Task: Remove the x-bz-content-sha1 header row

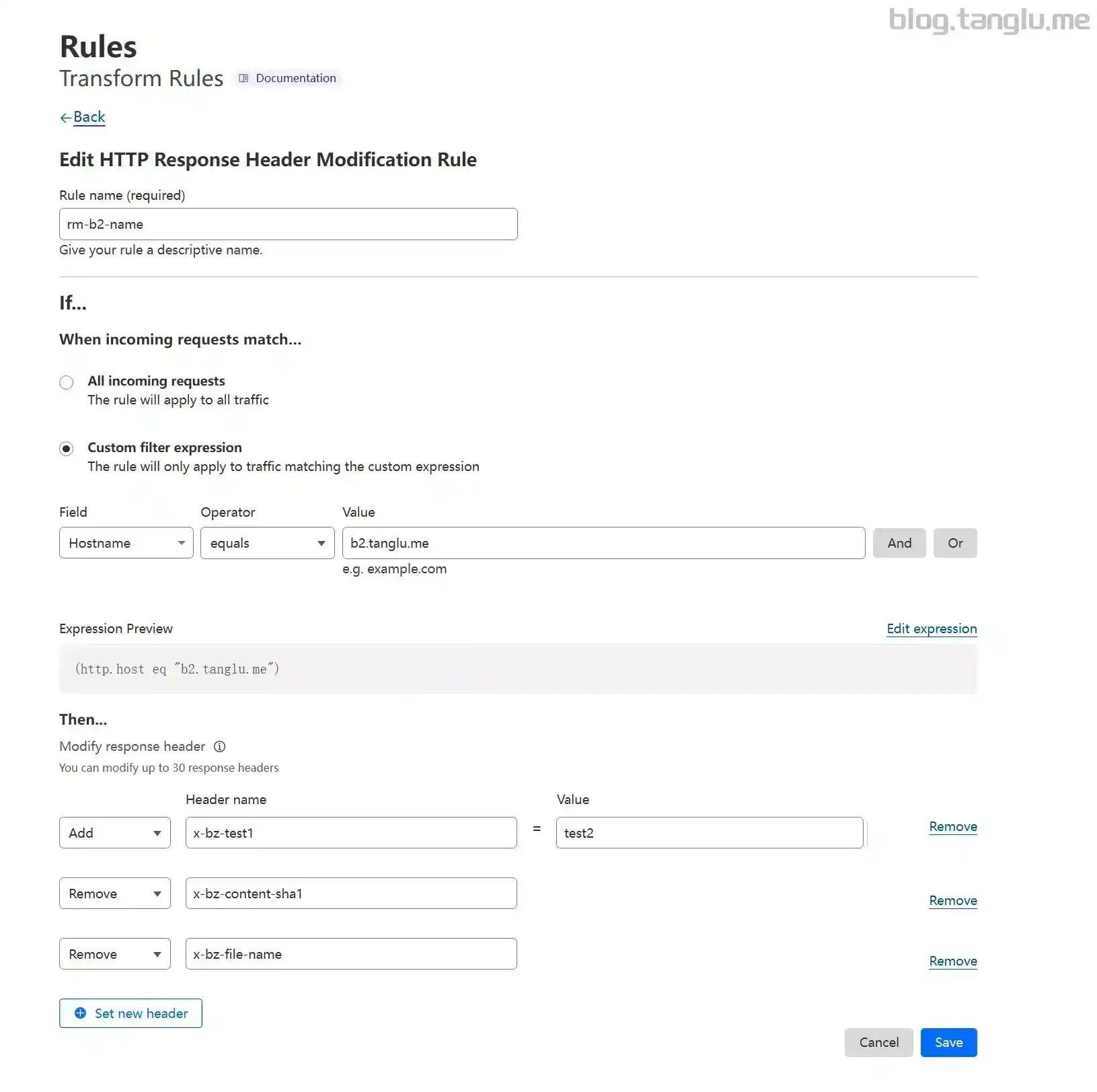Action: tap(953, 900)
